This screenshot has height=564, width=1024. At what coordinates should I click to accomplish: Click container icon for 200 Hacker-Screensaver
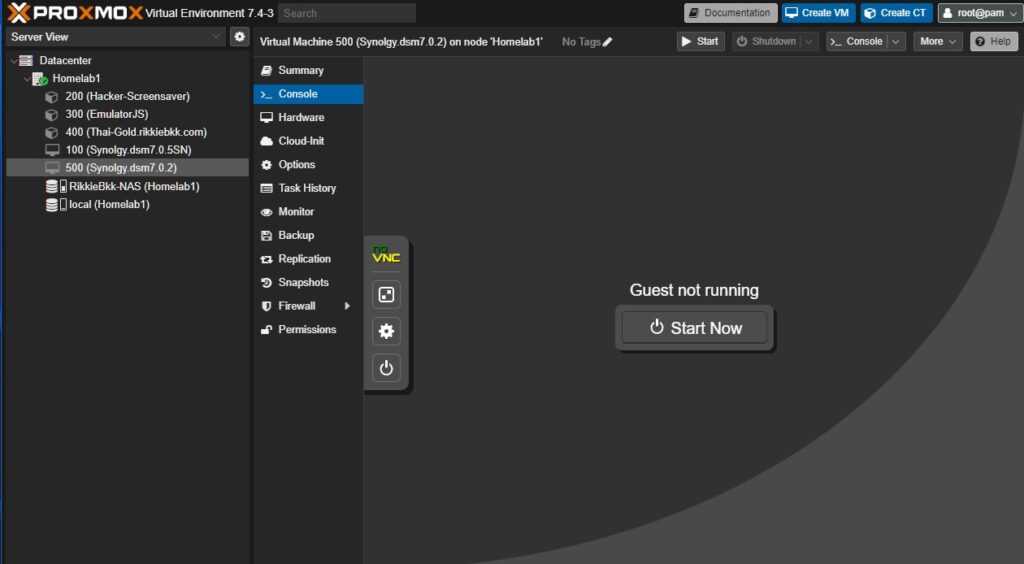click(52, 97)
